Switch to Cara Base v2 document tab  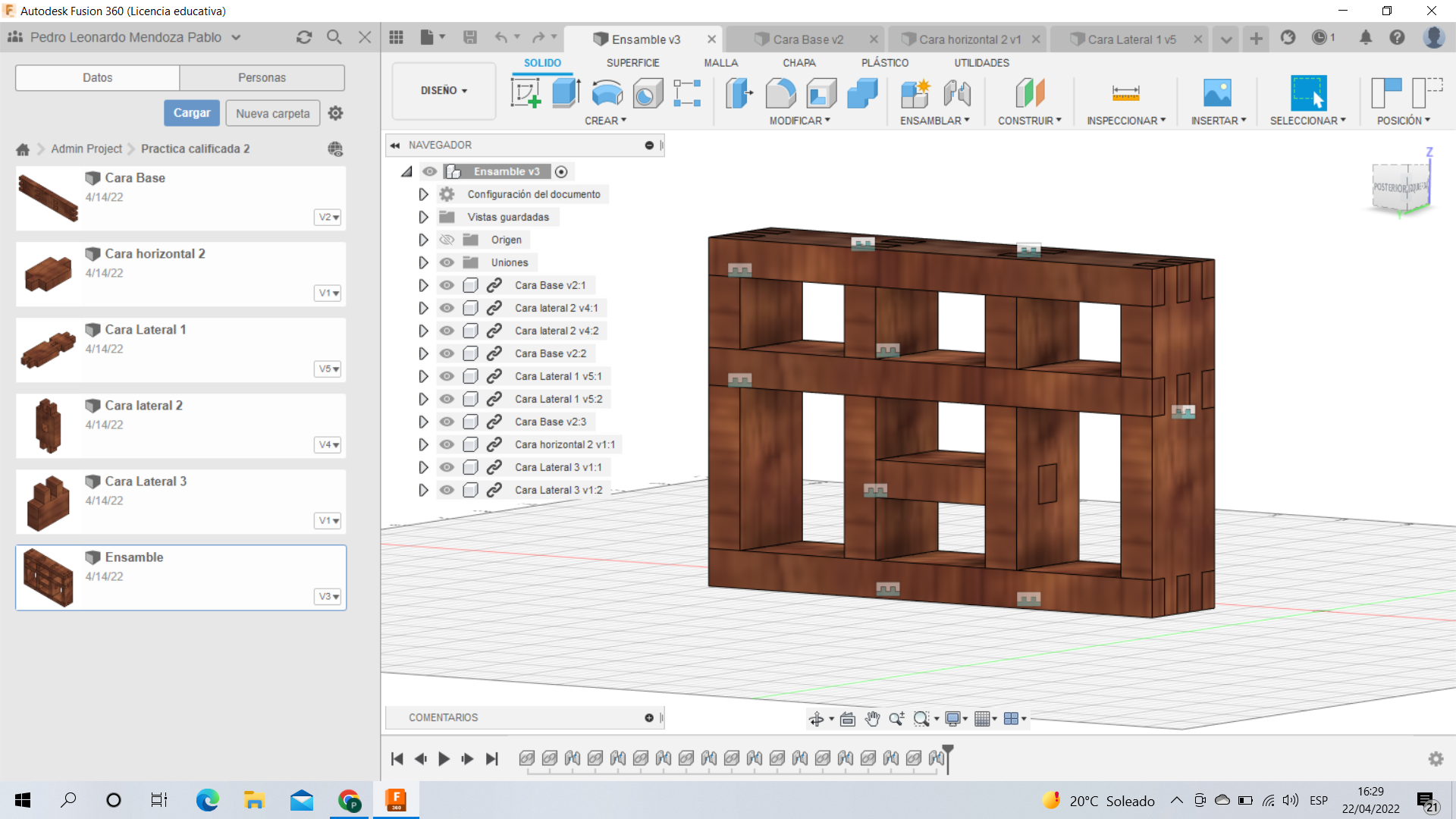[x=808, y=39]
